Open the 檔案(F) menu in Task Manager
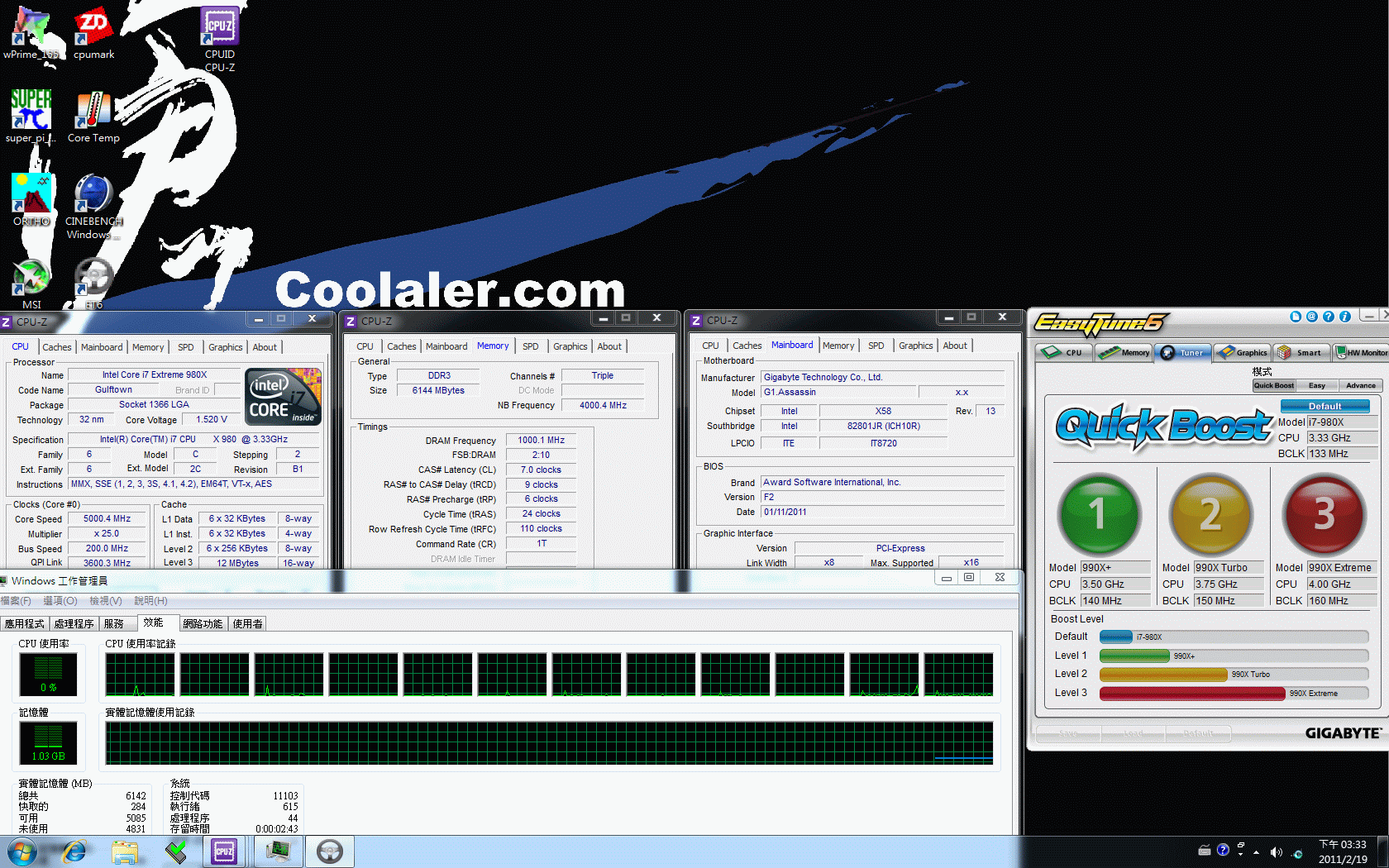The height and width of the screenshot is (868, 1389). pyautogui.click(x=16, y=601)
